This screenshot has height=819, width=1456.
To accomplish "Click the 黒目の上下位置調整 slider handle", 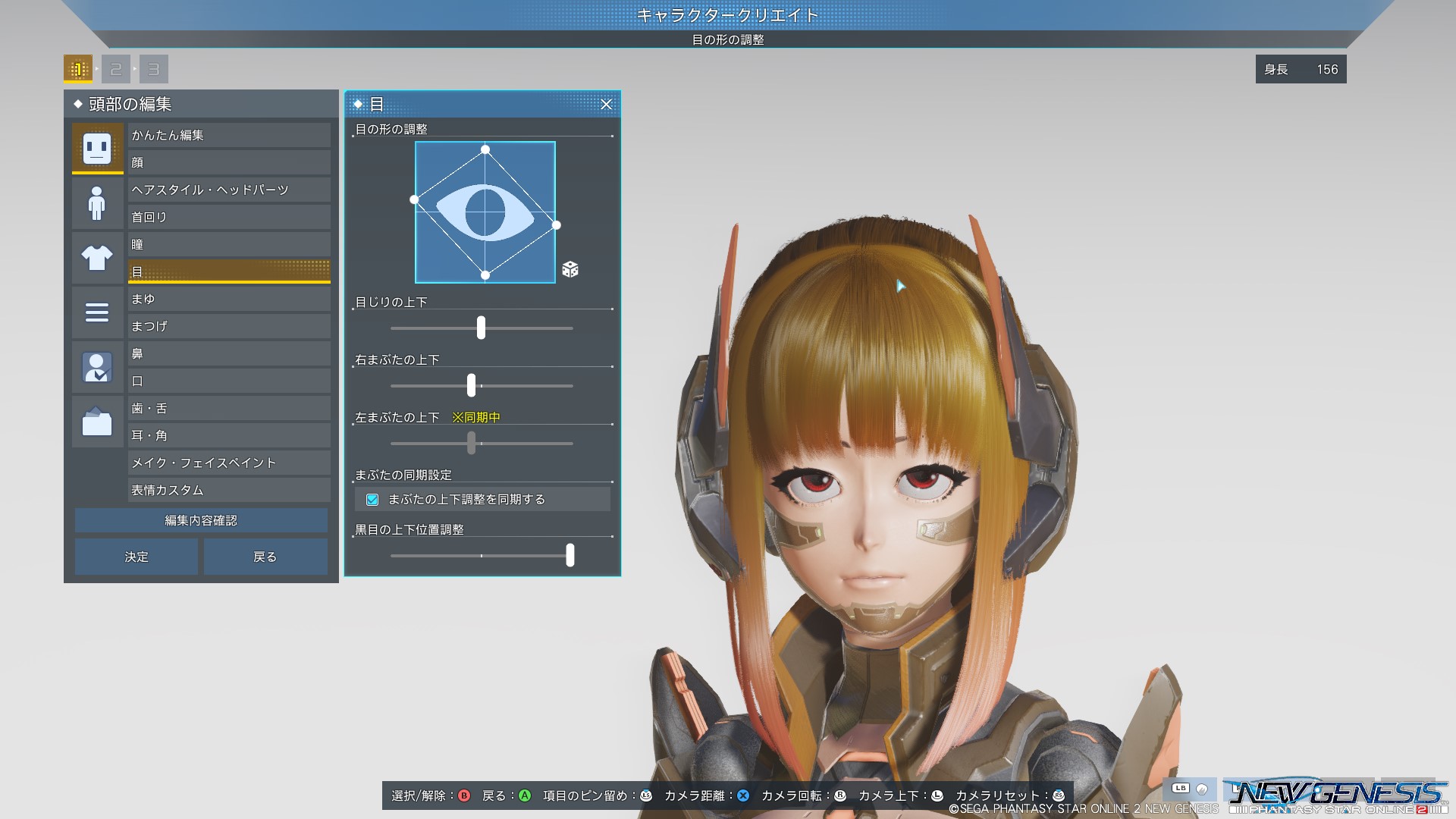I will tap(570, 555).
